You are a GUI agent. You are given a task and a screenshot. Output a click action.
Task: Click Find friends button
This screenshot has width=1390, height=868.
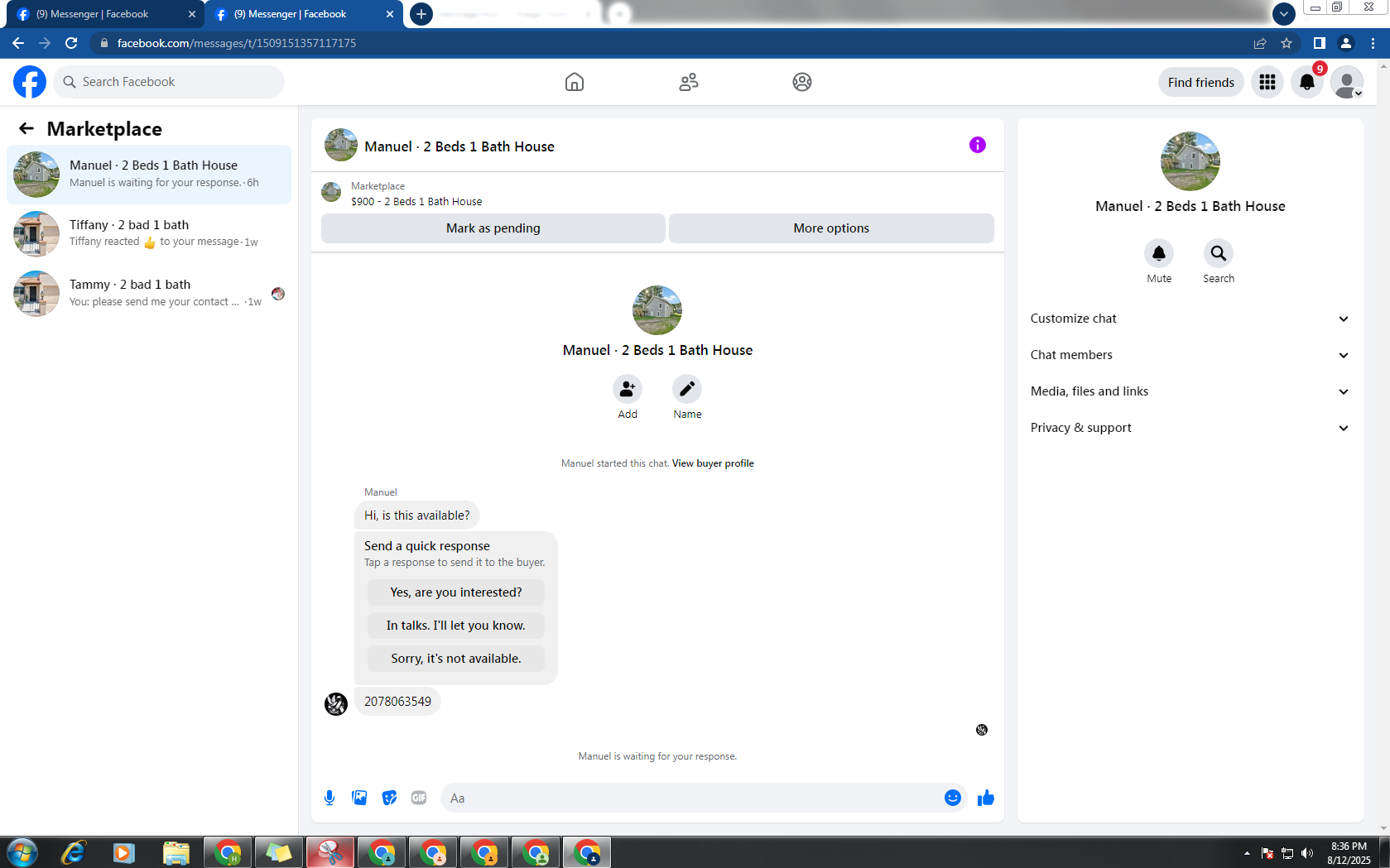click(1200, 82)
